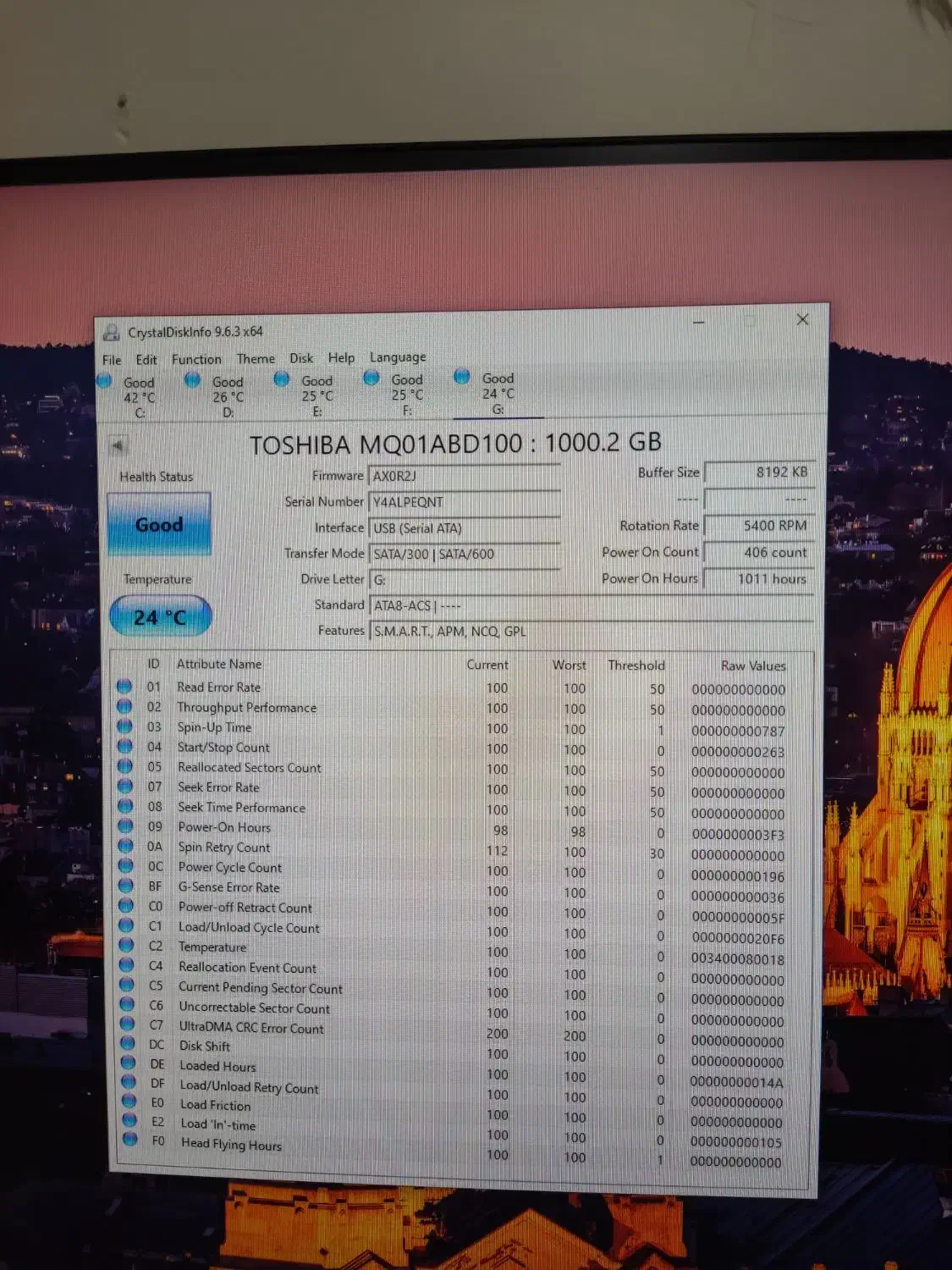Expand the Disk menu

tap(301, 358)
